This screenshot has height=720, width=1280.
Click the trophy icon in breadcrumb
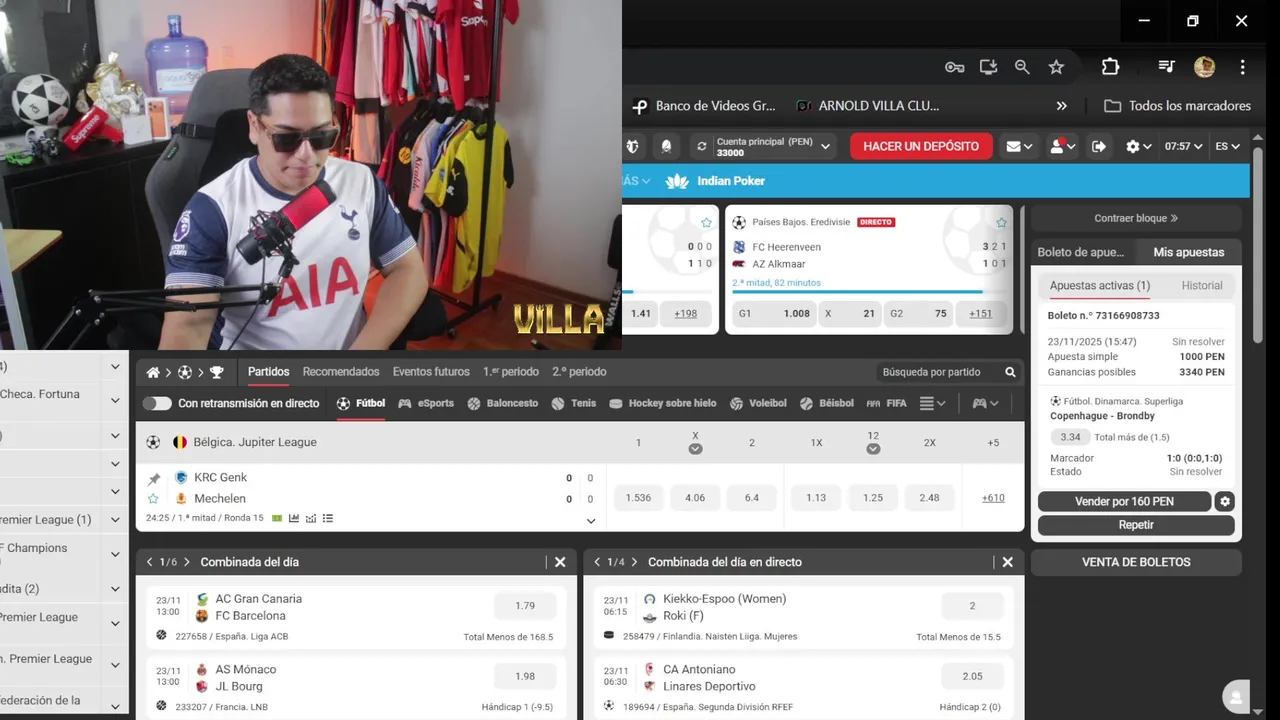coord(216,373)
